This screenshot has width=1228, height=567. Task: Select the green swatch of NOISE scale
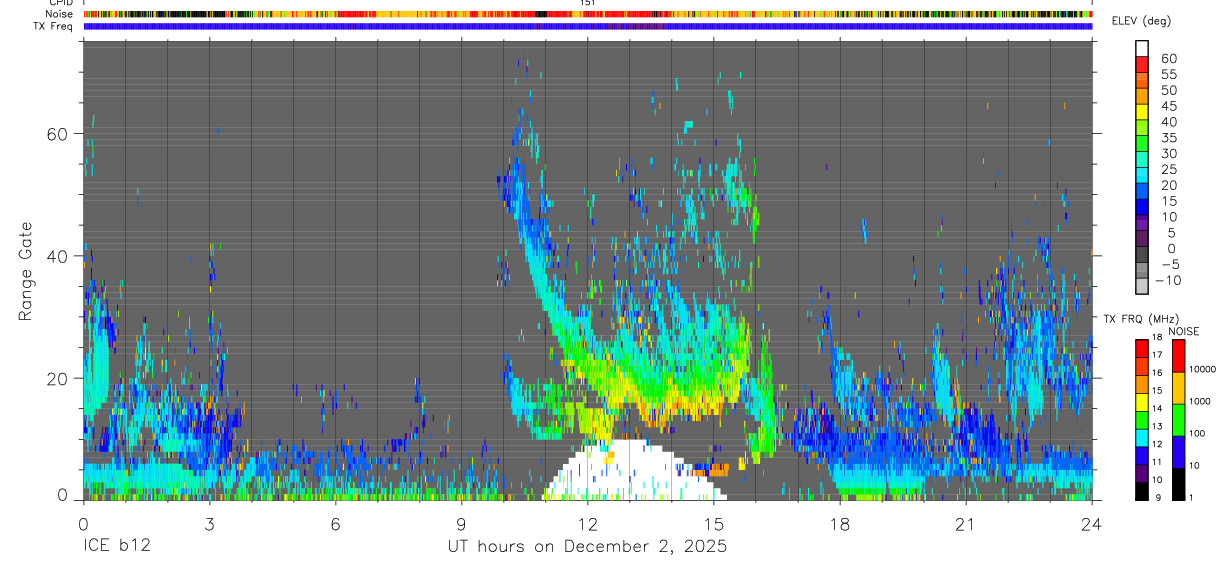[x=1178, y=419]
